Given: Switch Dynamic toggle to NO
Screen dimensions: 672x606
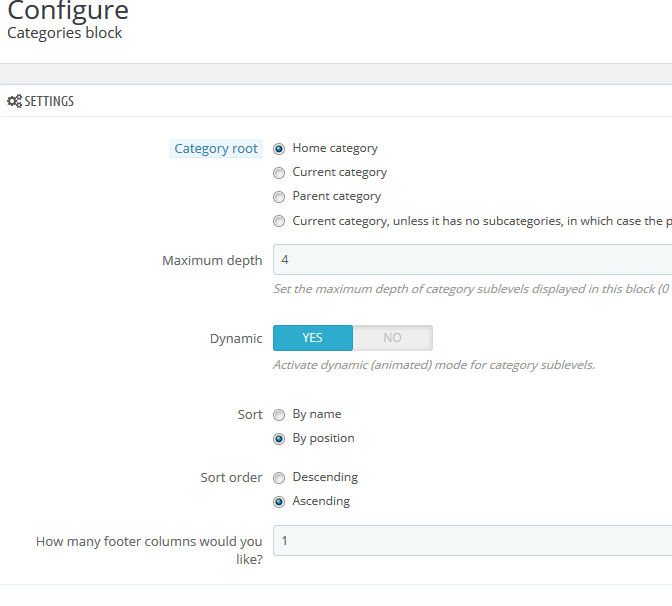Looking at the screenshot, I should tap(393, 338).
